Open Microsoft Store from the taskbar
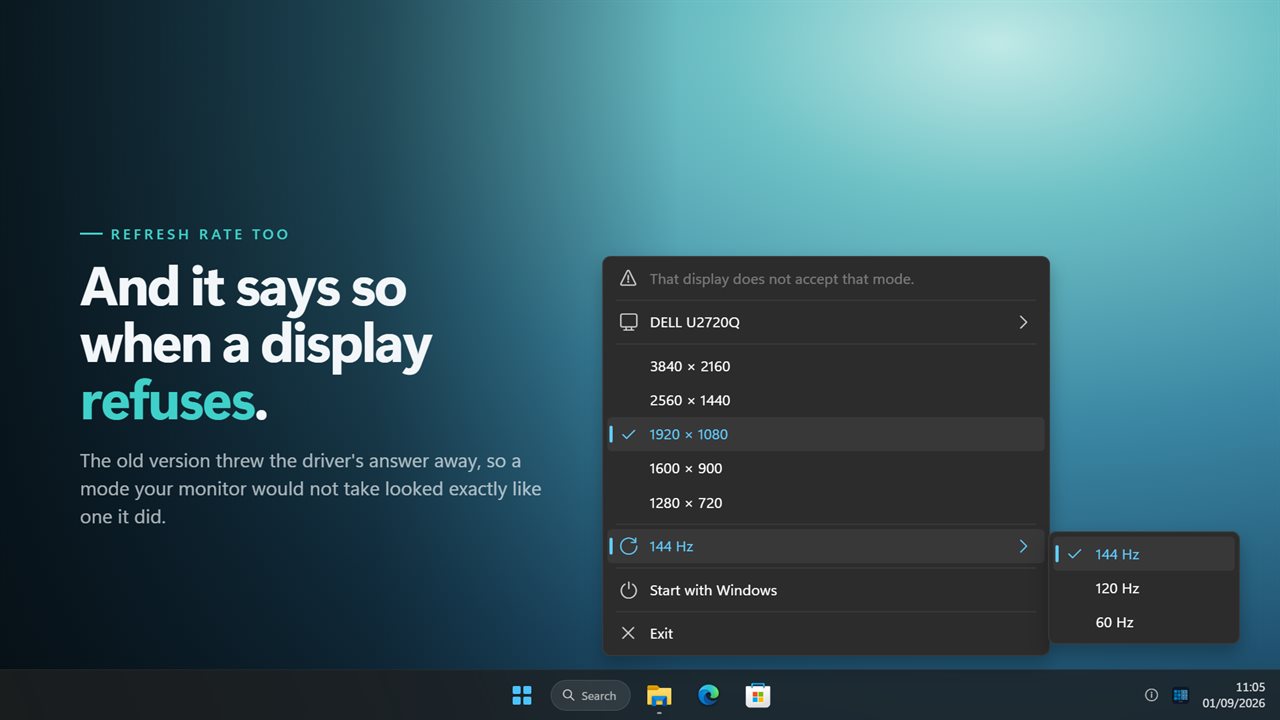 point(758,695)
